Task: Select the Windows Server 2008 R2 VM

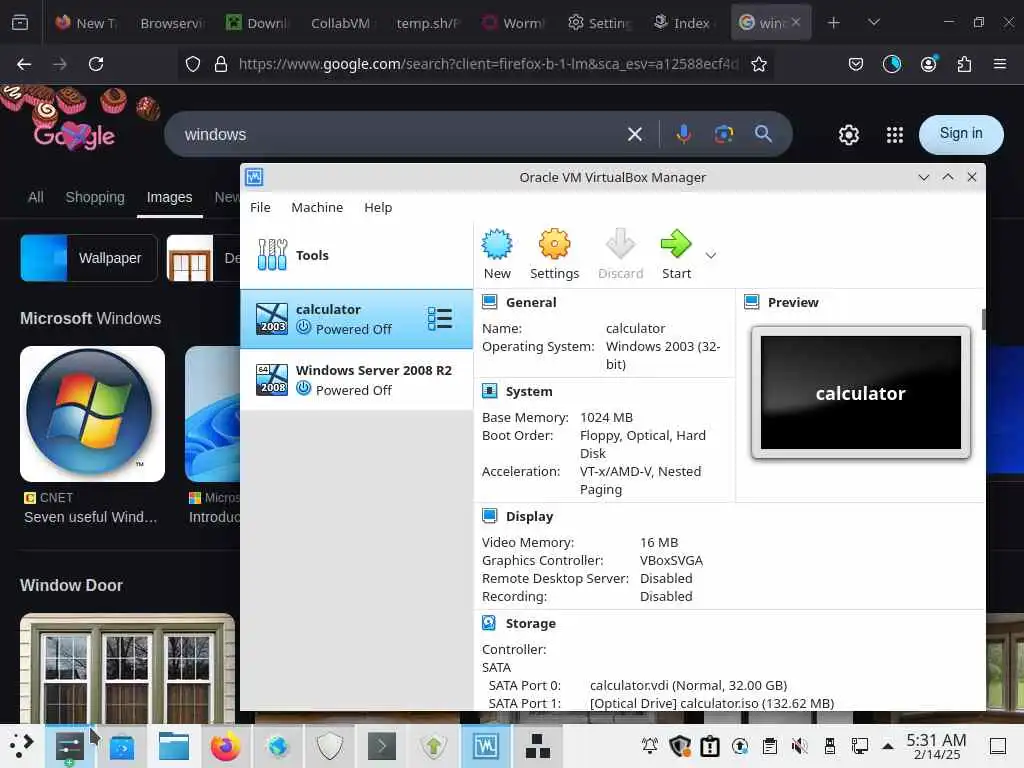Action: 357,379
